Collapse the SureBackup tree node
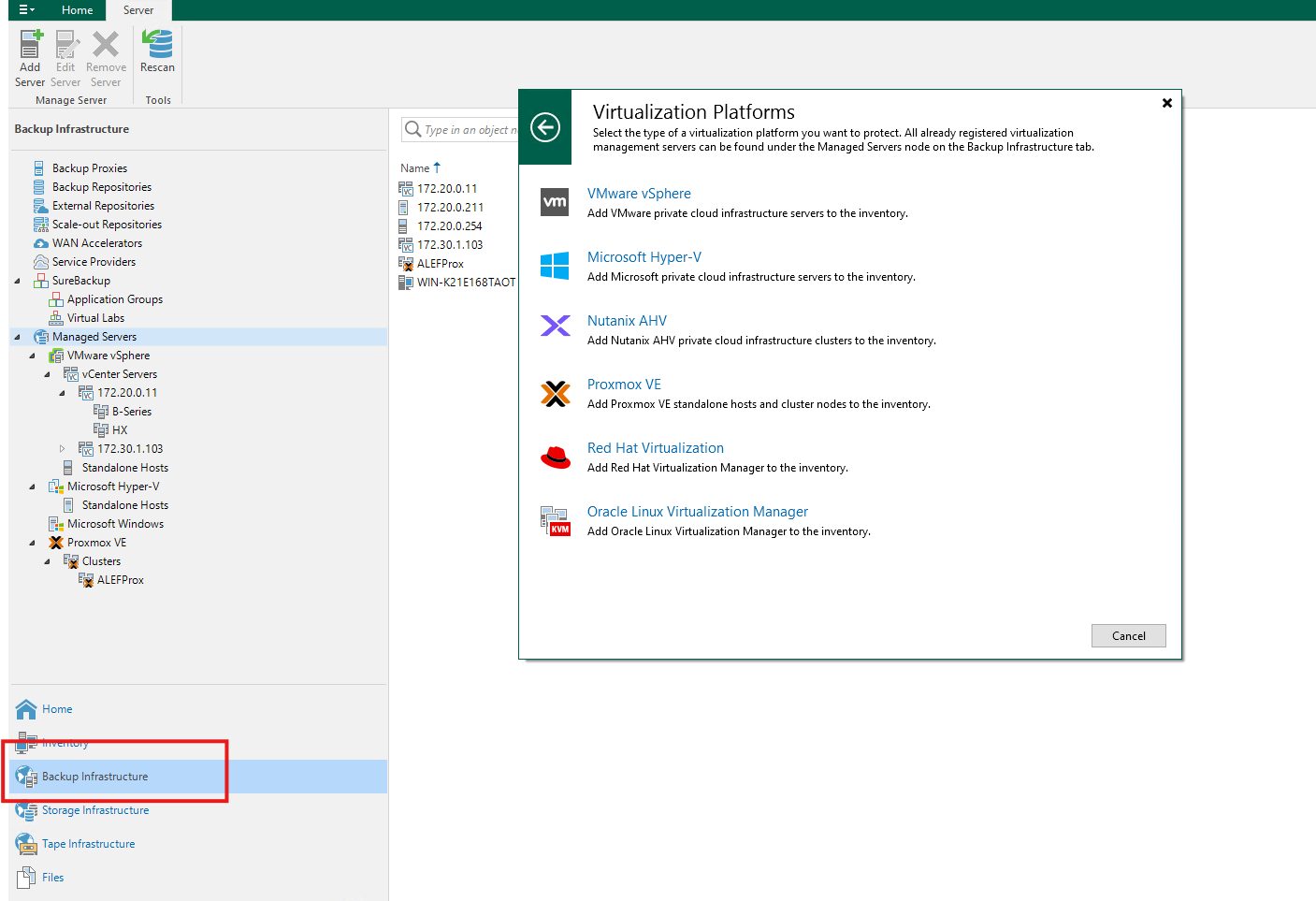Viewport: 1316px width, 901px height. click(17, 281)
